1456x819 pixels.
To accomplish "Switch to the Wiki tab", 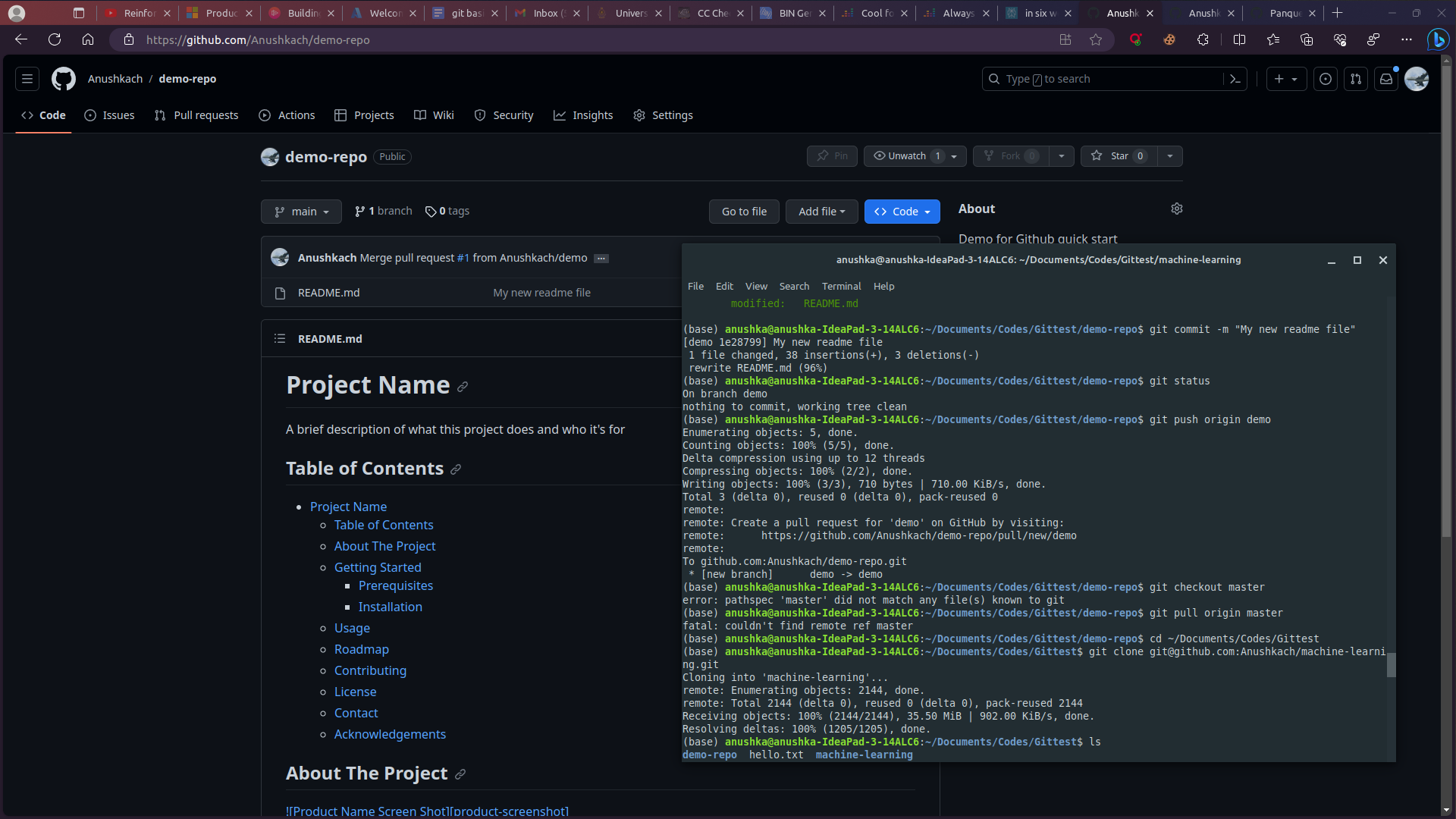I will point(434,115).
